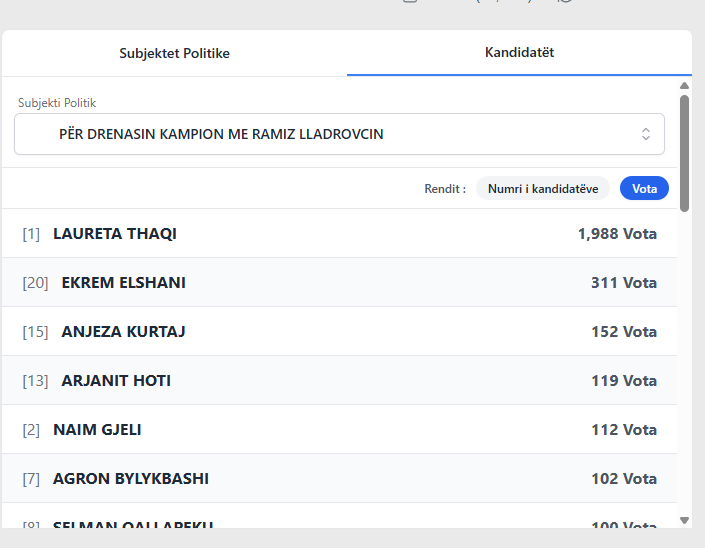The image size is (705, 548).
Task: Click the 1,988 Vota count
Action: click(616, 234)
